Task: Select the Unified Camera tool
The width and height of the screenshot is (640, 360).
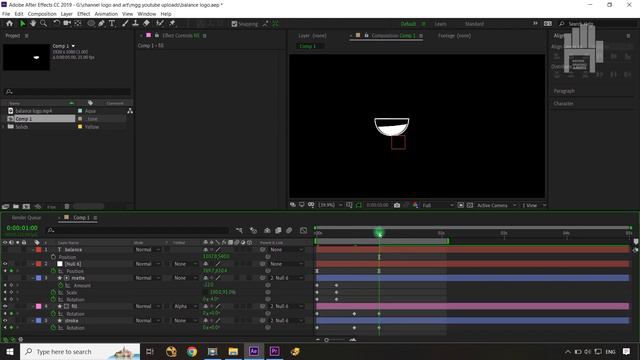Action: pos(67,24)
